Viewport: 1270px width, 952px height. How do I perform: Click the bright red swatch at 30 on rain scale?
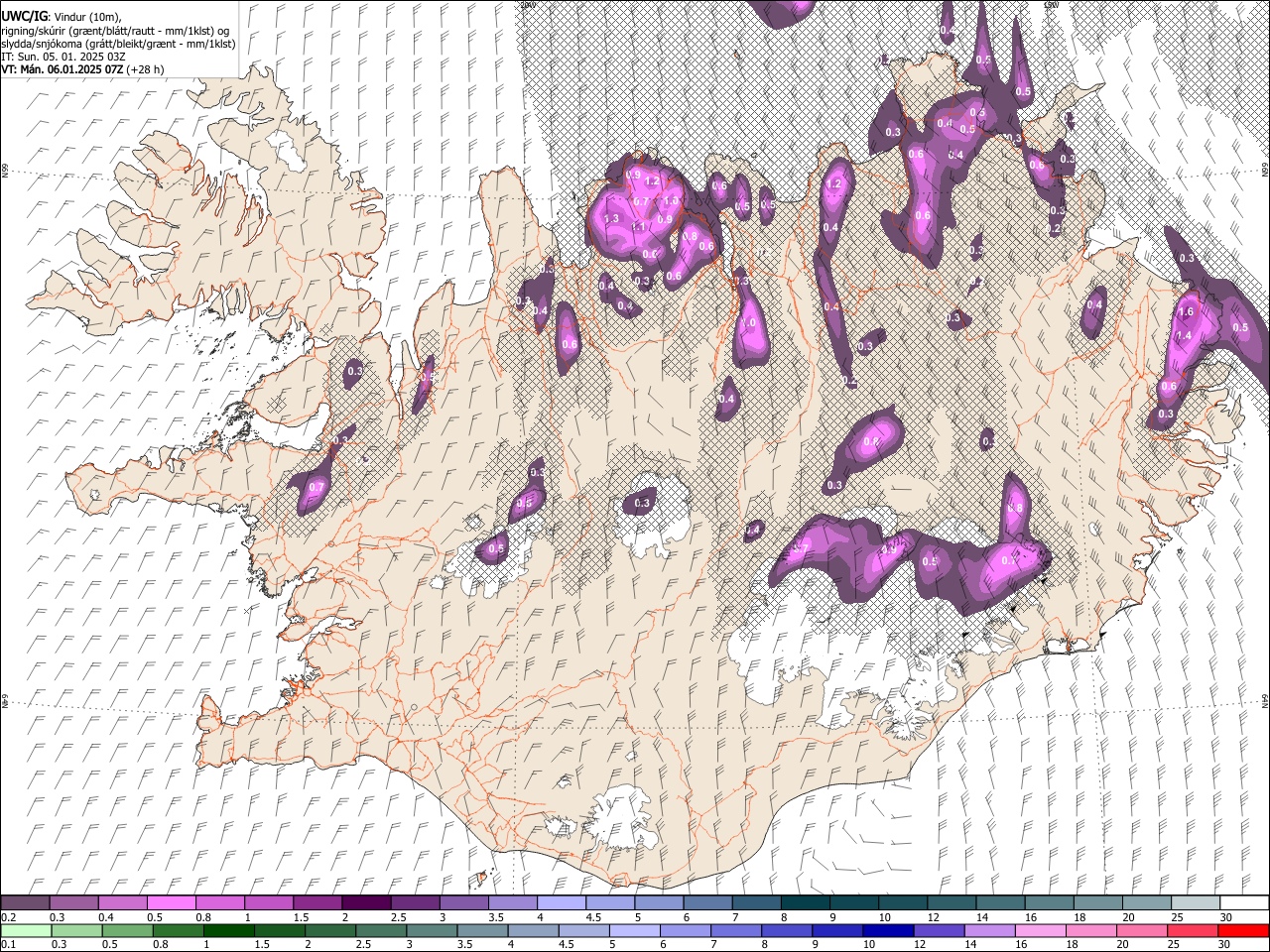point(1244,931)
